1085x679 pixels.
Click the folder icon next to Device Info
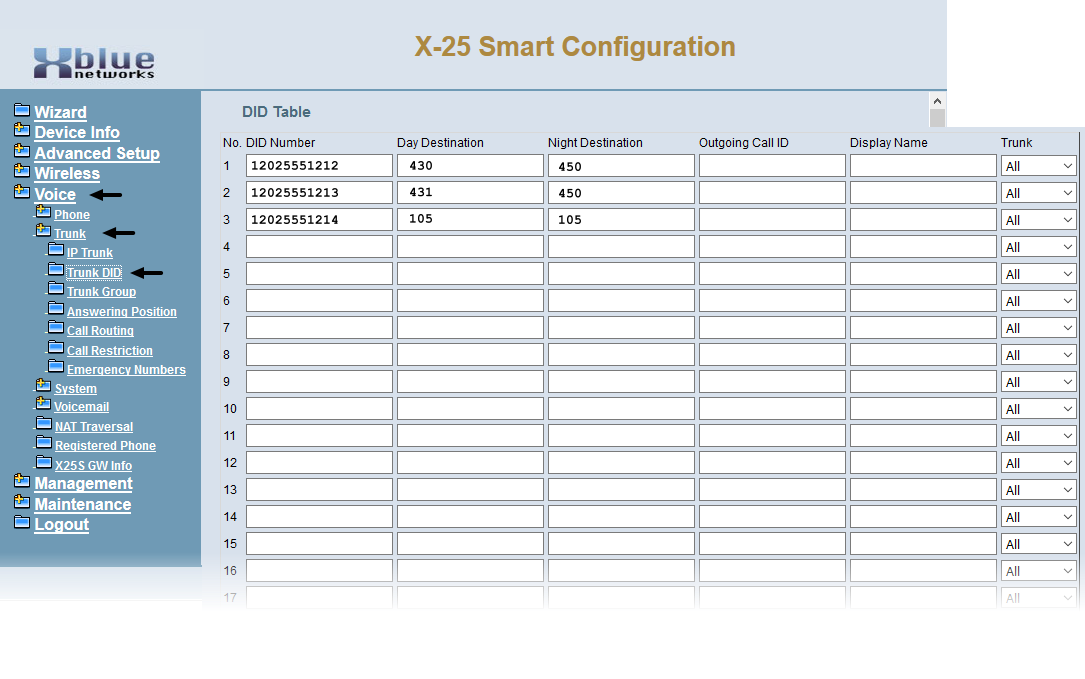tap(22, 130)
